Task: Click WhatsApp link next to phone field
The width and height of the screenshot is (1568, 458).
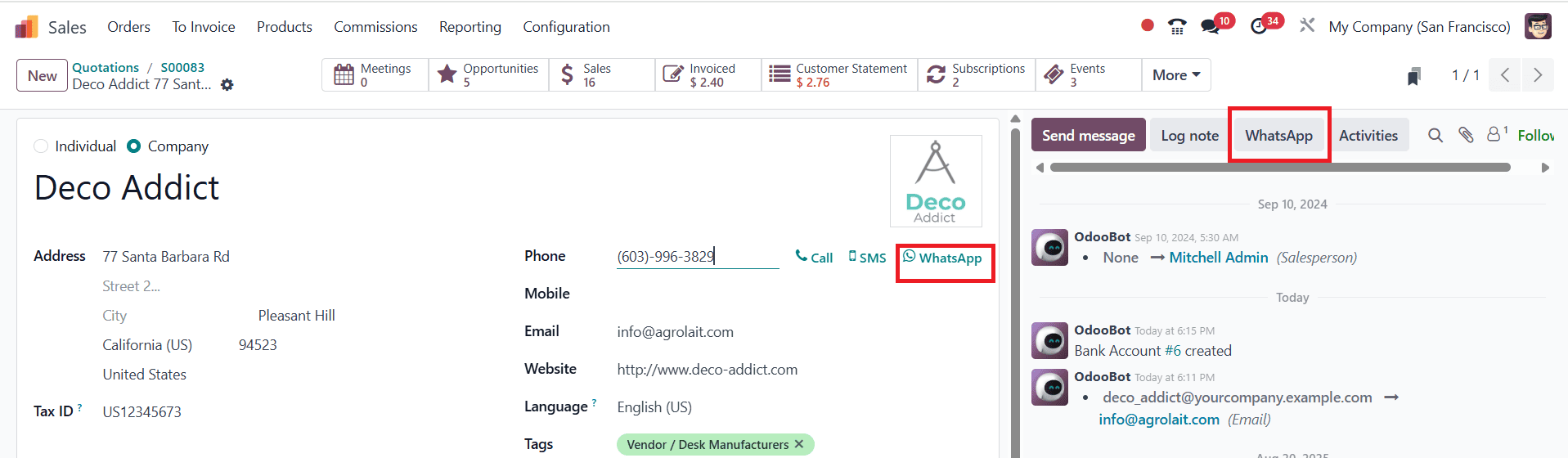Action: point(942,258)
